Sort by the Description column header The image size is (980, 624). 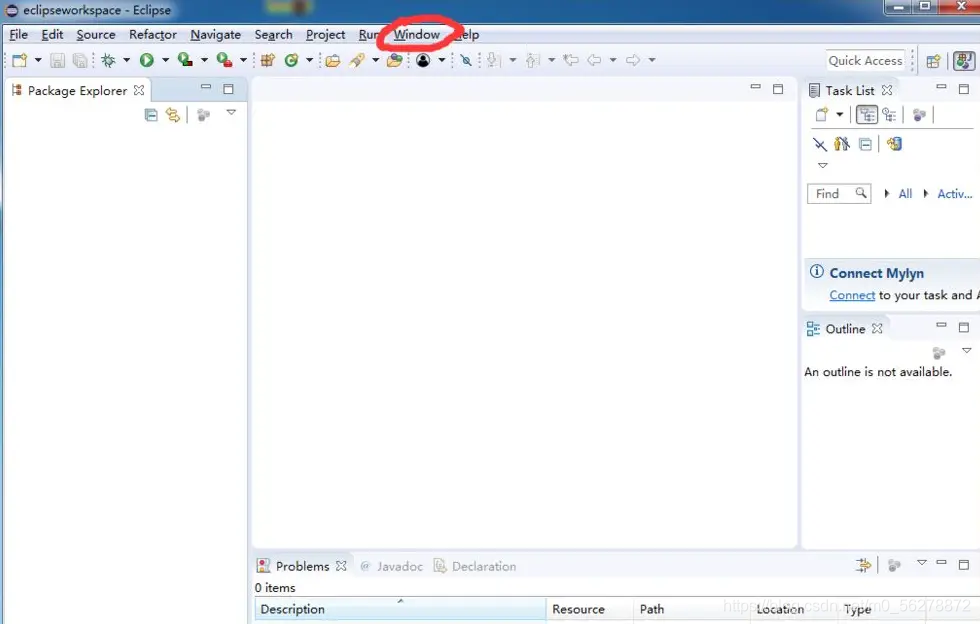click(x=400, y=609)
